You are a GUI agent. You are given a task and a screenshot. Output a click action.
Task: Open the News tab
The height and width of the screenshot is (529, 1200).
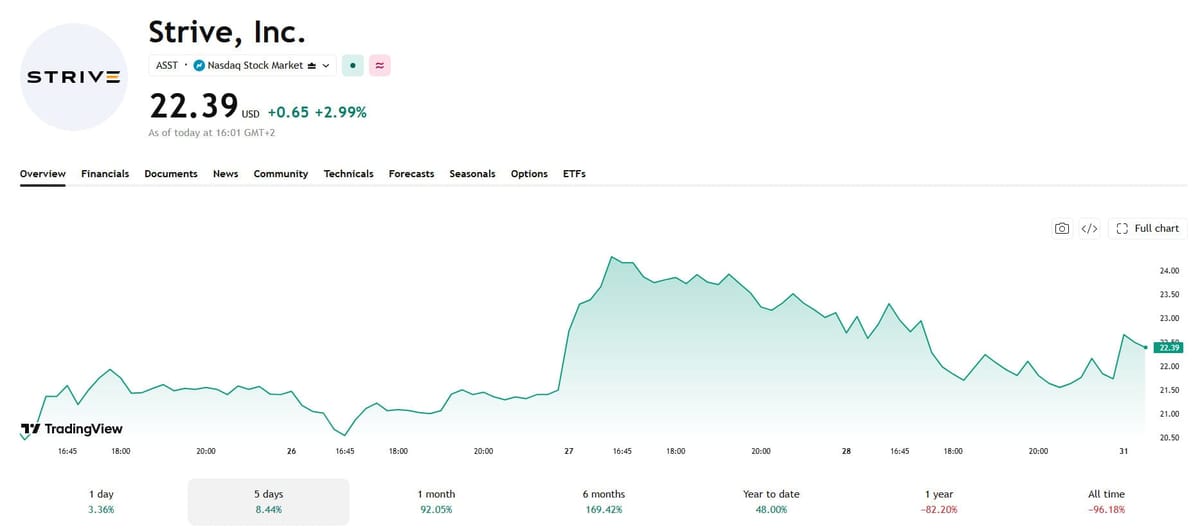[225, 174]
